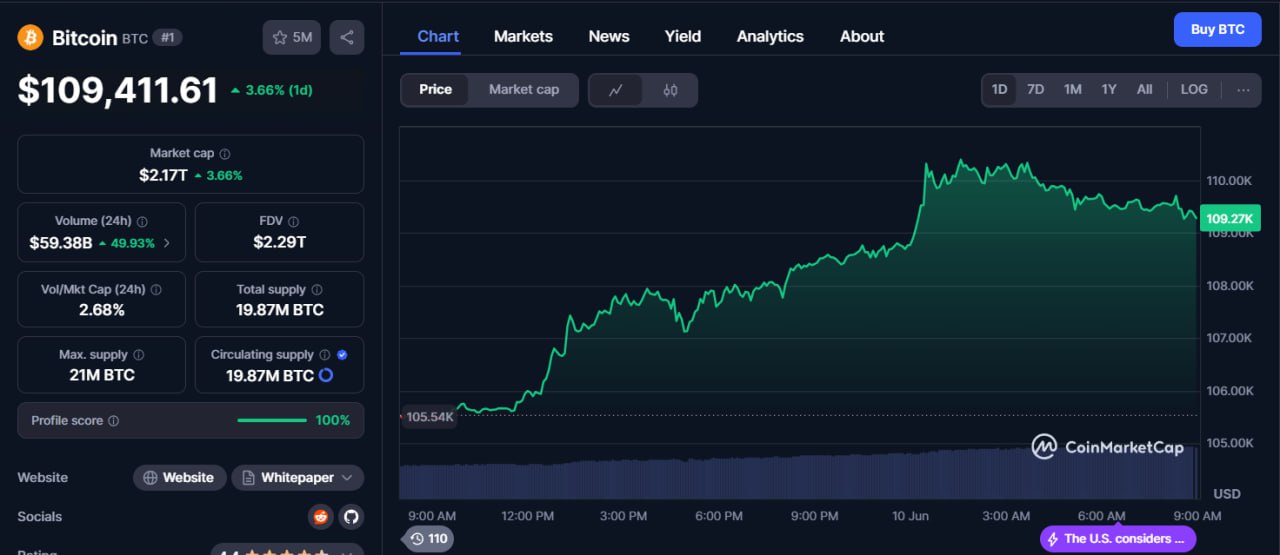1280x555 pixels.
Task: Switch to candlestick chart icon
Action: (x=670, y=90)
